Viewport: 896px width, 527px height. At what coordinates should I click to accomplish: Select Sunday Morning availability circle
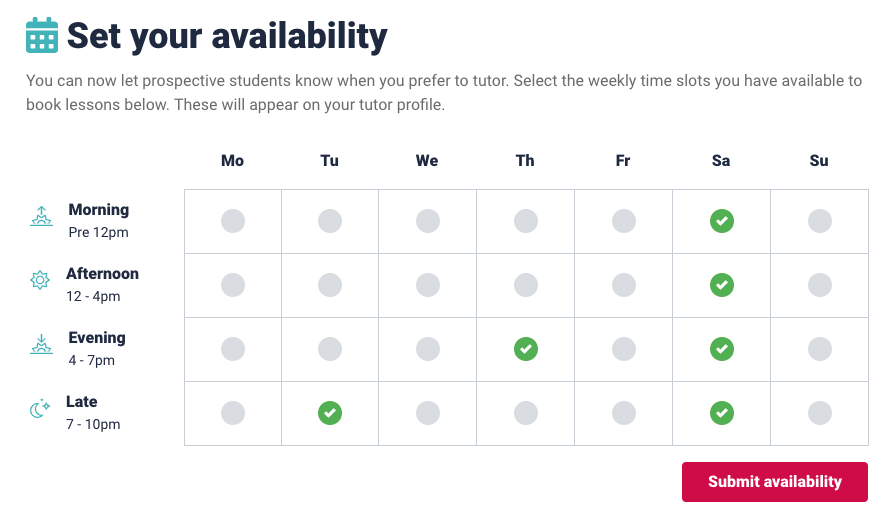820,221
